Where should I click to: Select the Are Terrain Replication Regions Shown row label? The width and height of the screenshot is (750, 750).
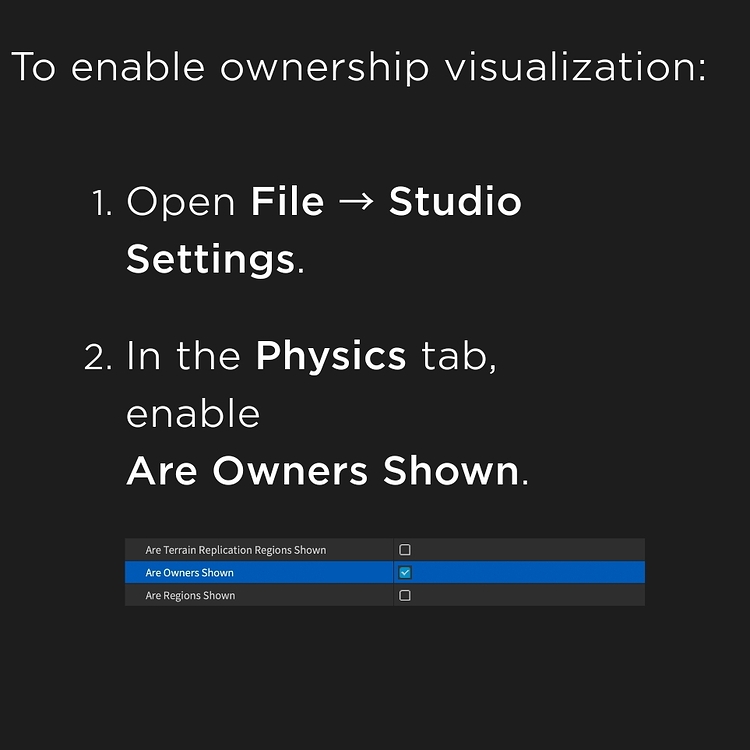click(x=236, y=550)
